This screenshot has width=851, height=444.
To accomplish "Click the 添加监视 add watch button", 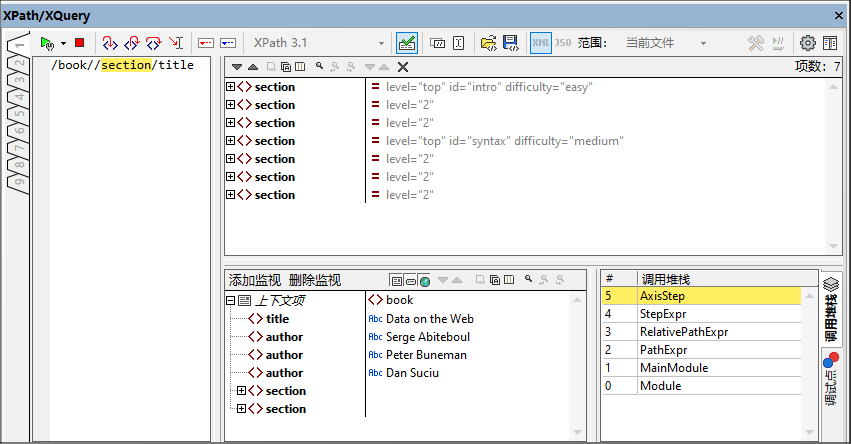I will [255, 280].
